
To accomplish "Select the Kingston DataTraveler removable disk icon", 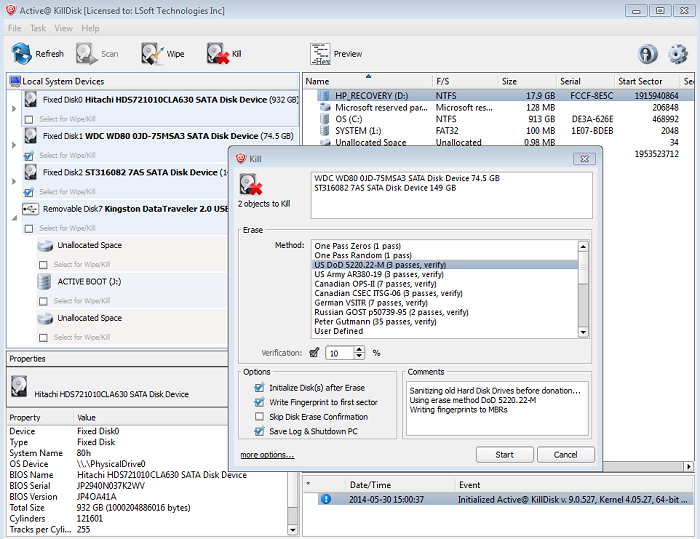I will pos(29,209).
